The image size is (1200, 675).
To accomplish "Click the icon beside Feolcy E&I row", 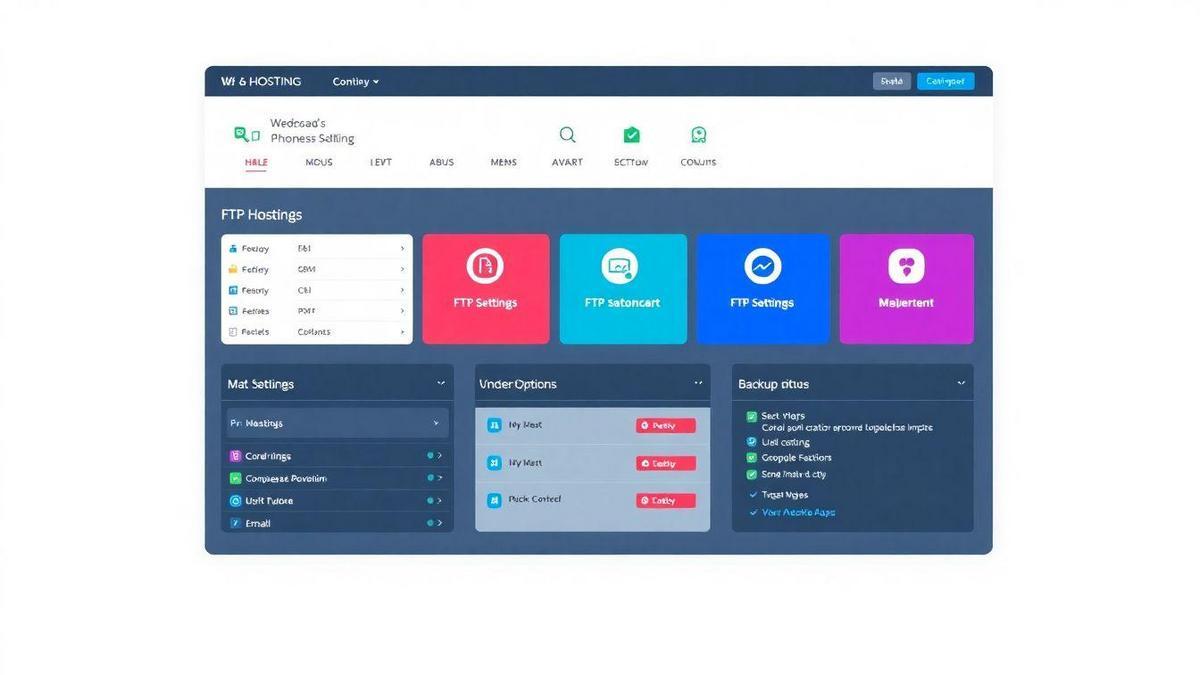I will click(x=233, y=249).
